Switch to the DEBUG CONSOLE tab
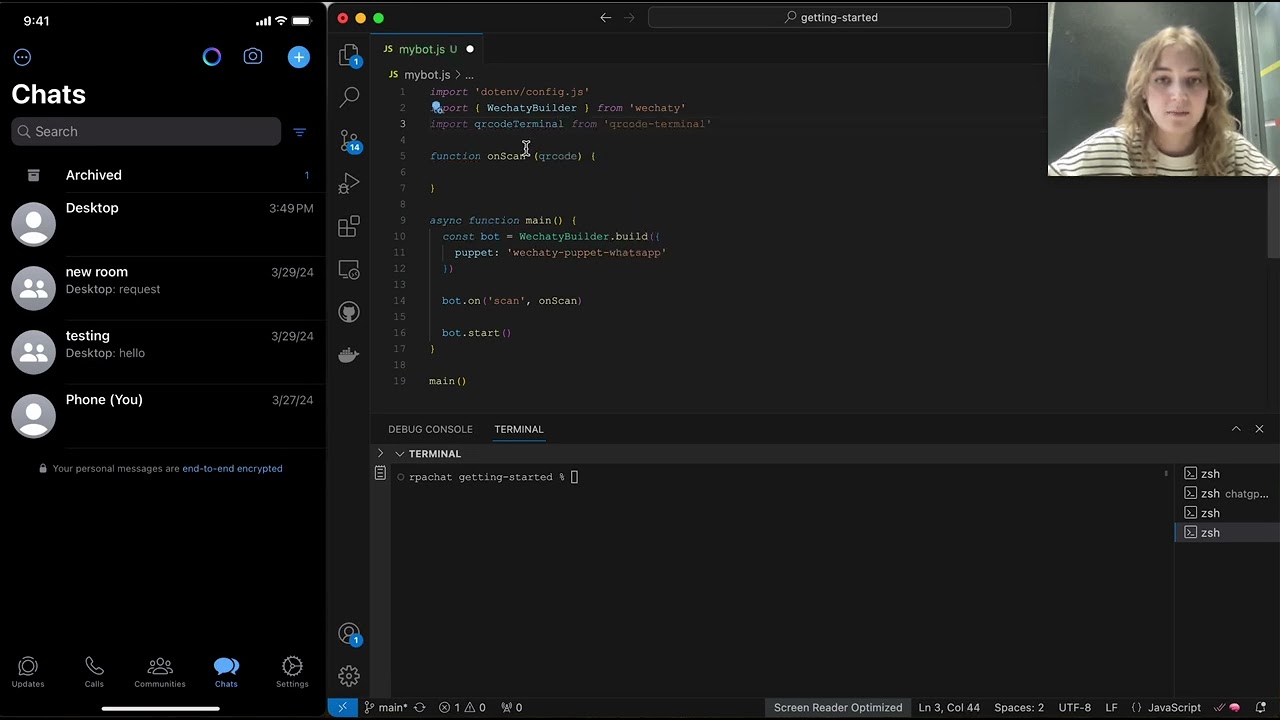This screenshot has width=1280, height=720. coord(430,429)
